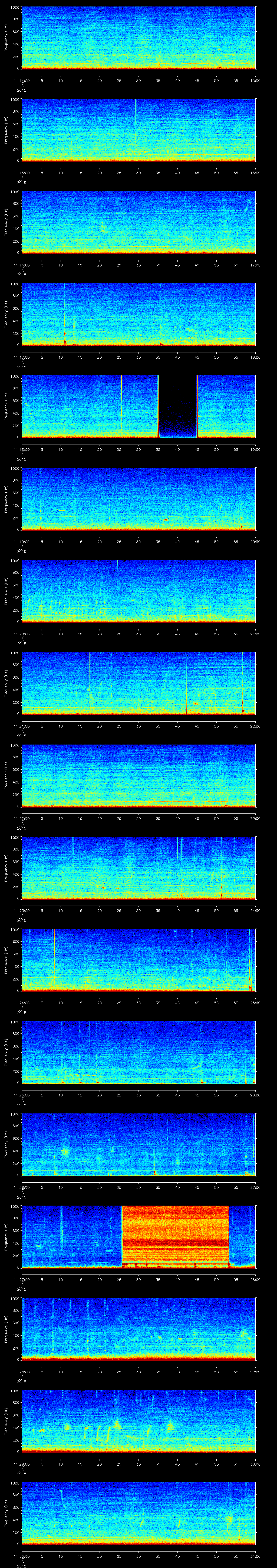This screenshot has height=1568, width=277.
Task: Select the 11:22:00 start time label
Action: 21,819
